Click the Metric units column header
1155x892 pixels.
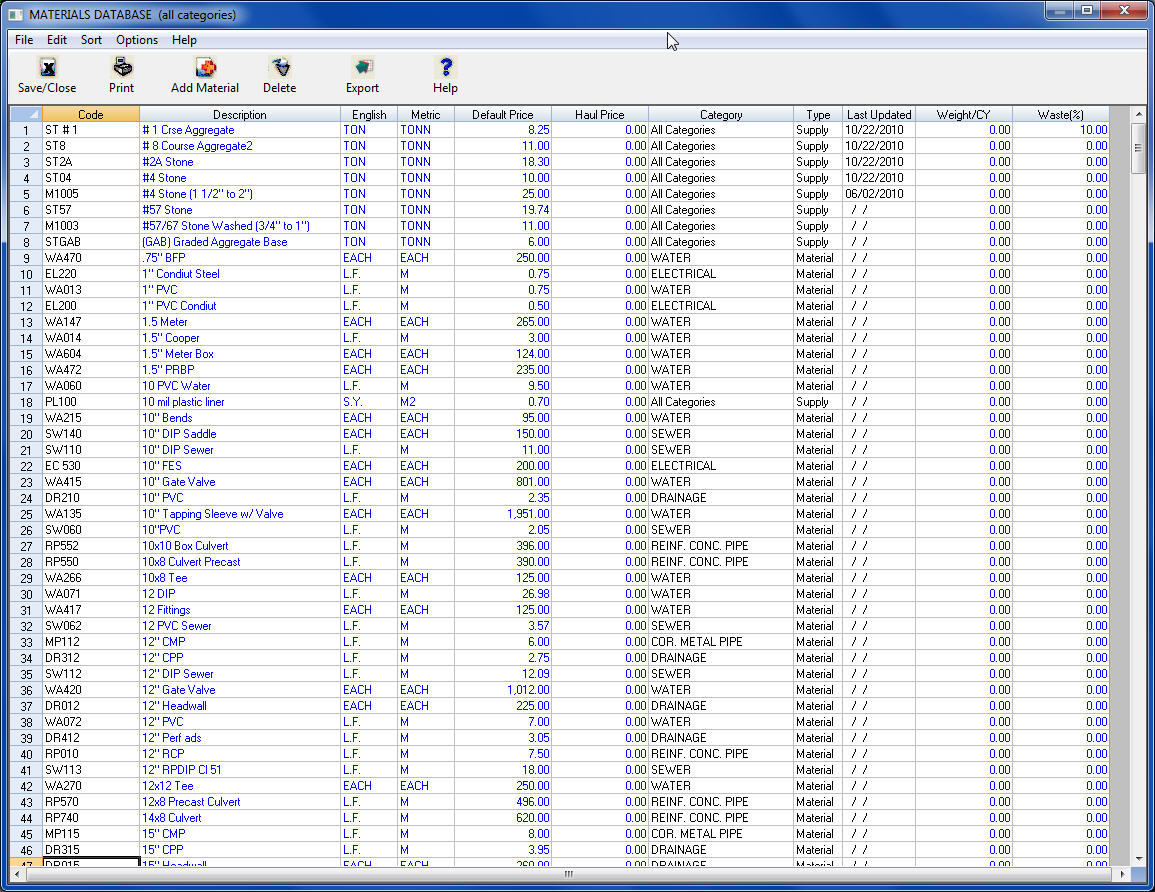(x=426, y=114)
